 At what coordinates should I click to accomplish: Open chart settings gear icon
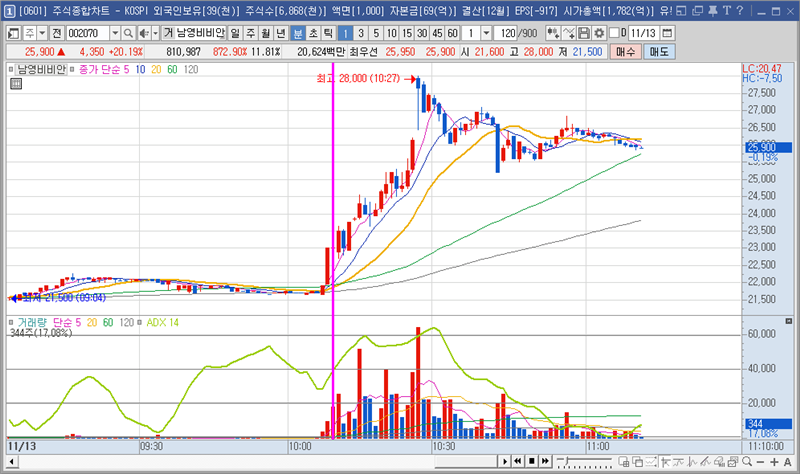click(599, 33)
